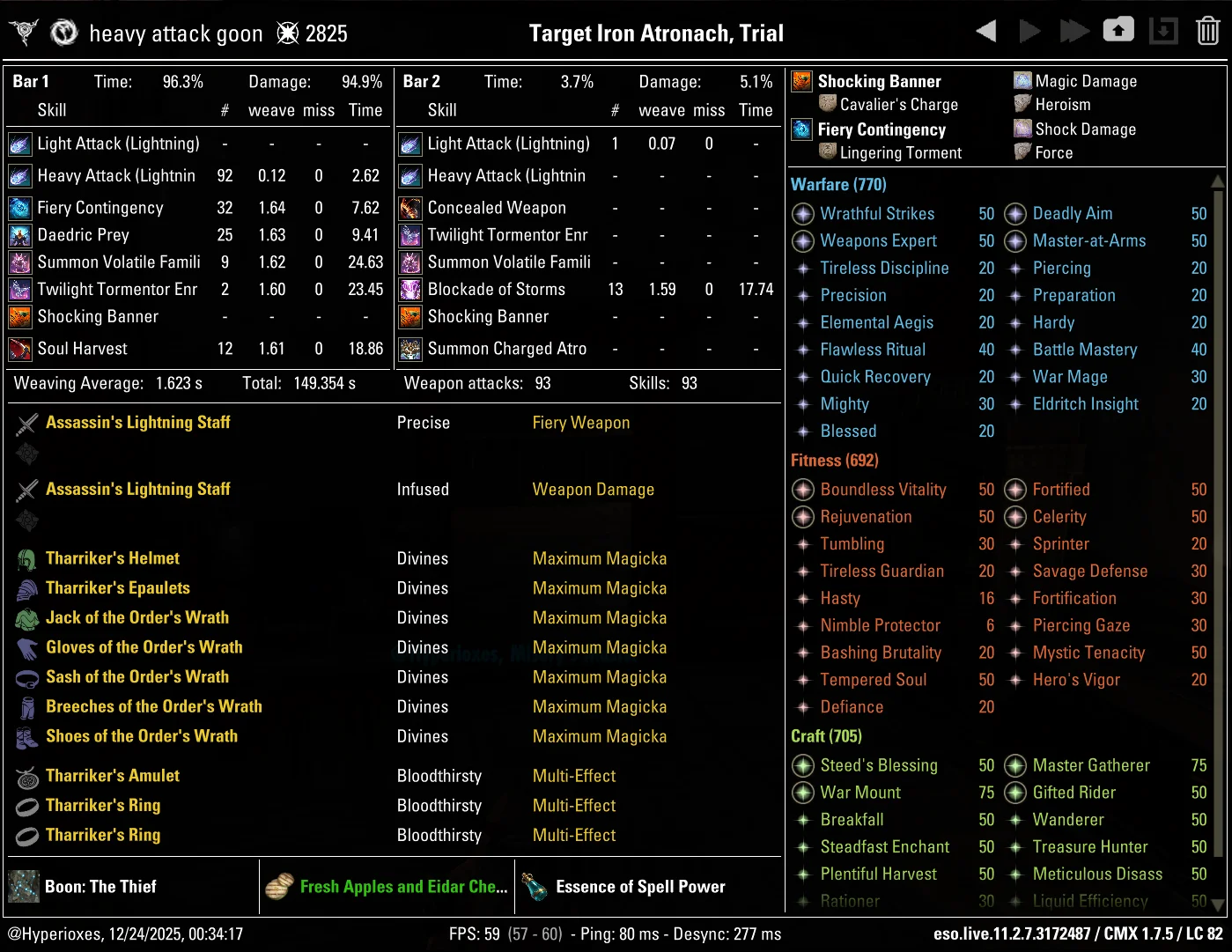Screen dimensions: 1232x952
Task: Click the Fresh Apples and Eidar Cheese food
Action: pyautogui.click(x=403, y=887)
